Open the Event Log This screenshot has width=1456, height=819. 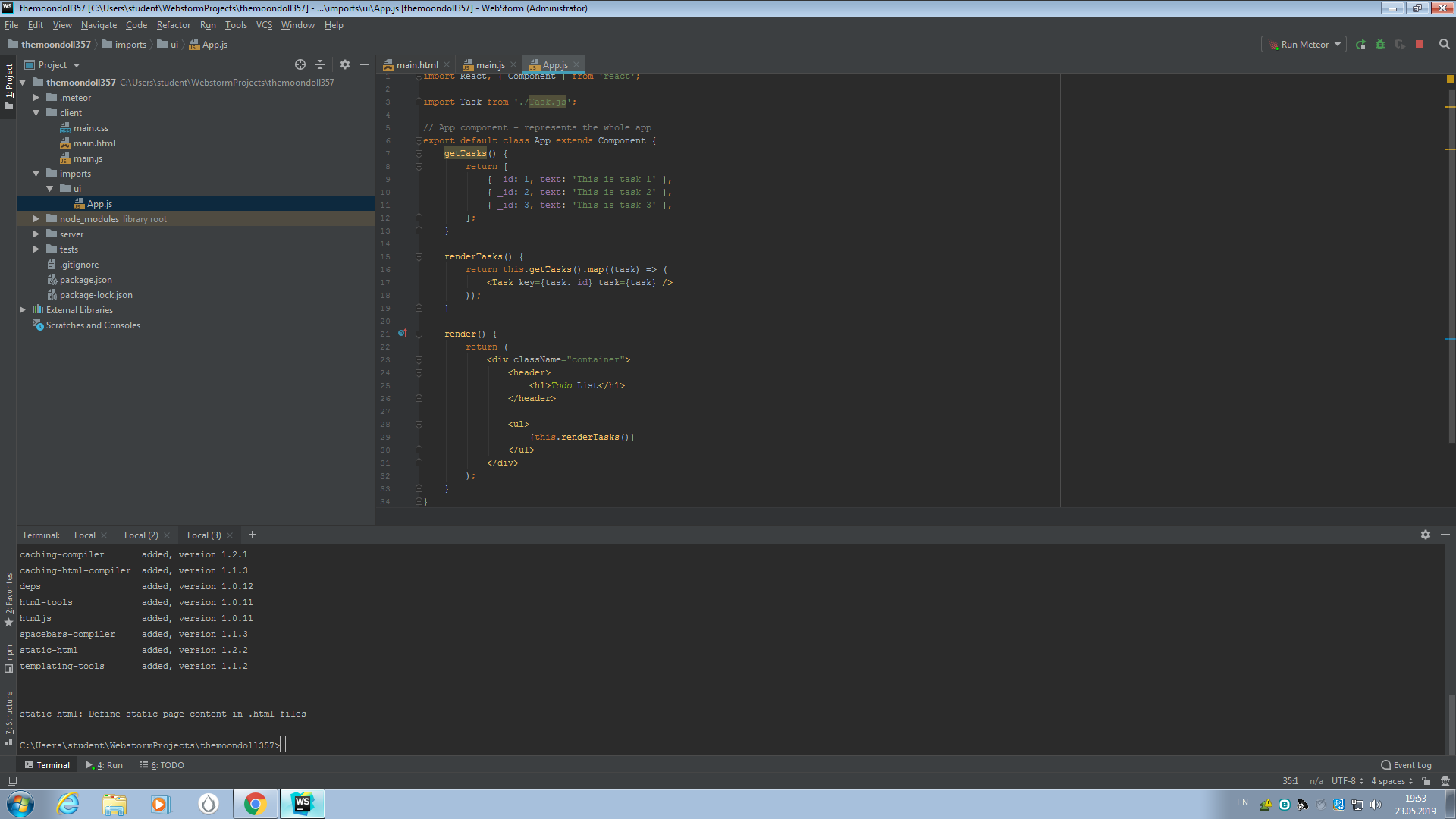point(1407,765)
